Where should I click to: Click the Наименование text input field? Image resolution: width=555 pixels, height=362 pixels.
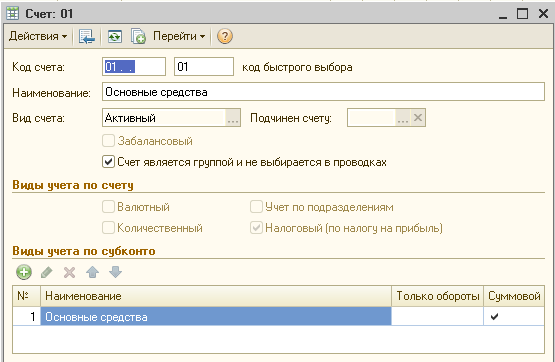coord(323,92)
